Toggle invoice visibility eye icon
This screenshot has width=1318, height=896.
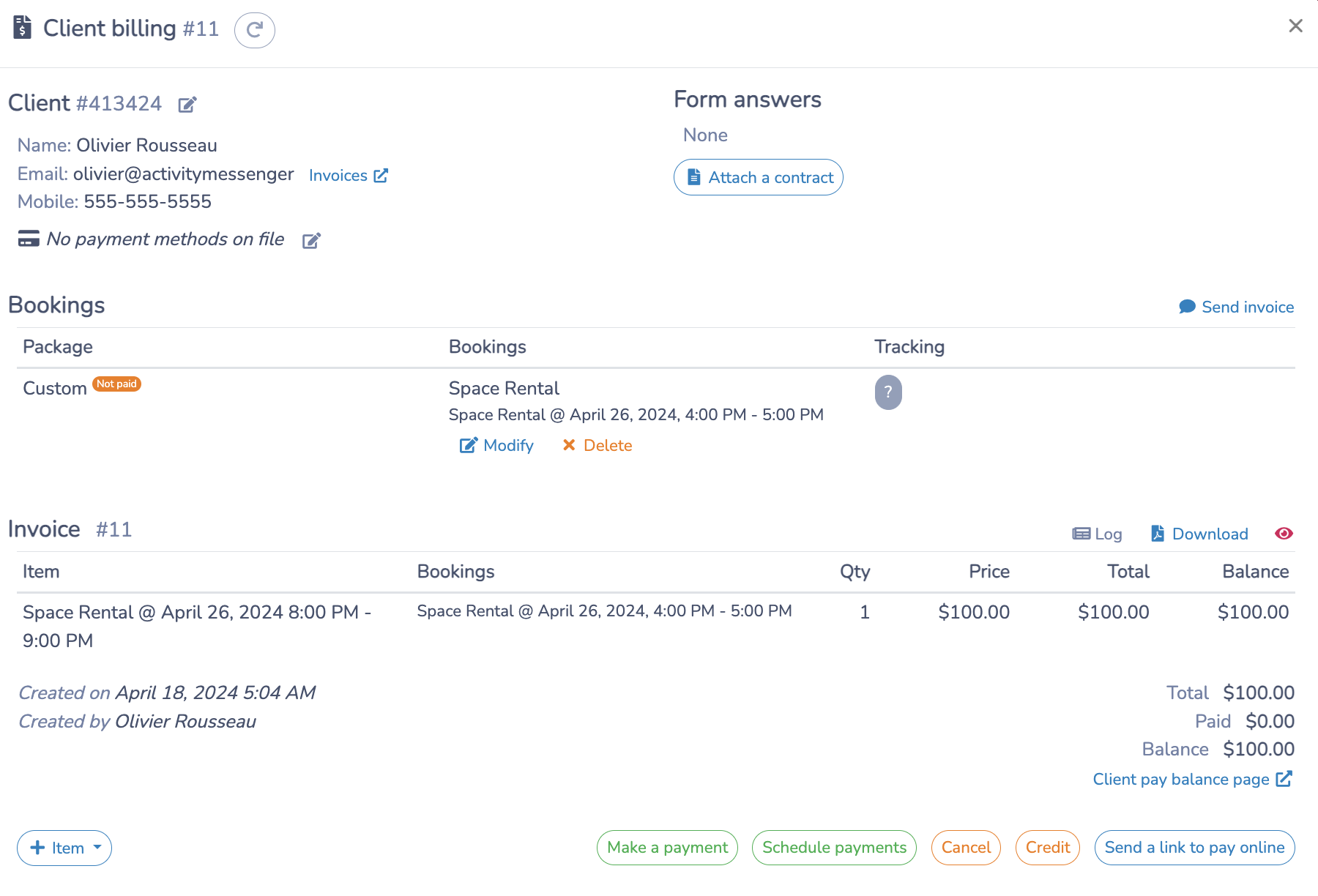tap(1284, 534)
